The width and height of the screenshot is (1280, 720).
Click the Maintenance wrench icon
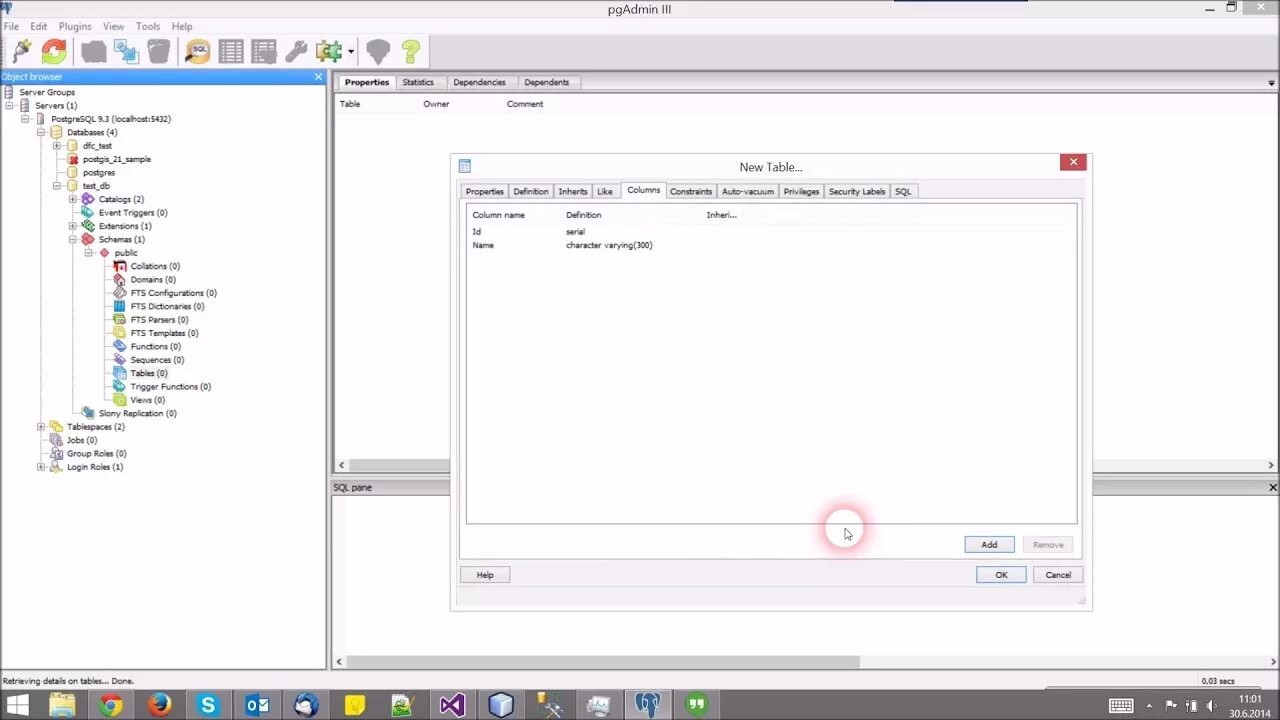pyautogui.click(x=296, y=51)
